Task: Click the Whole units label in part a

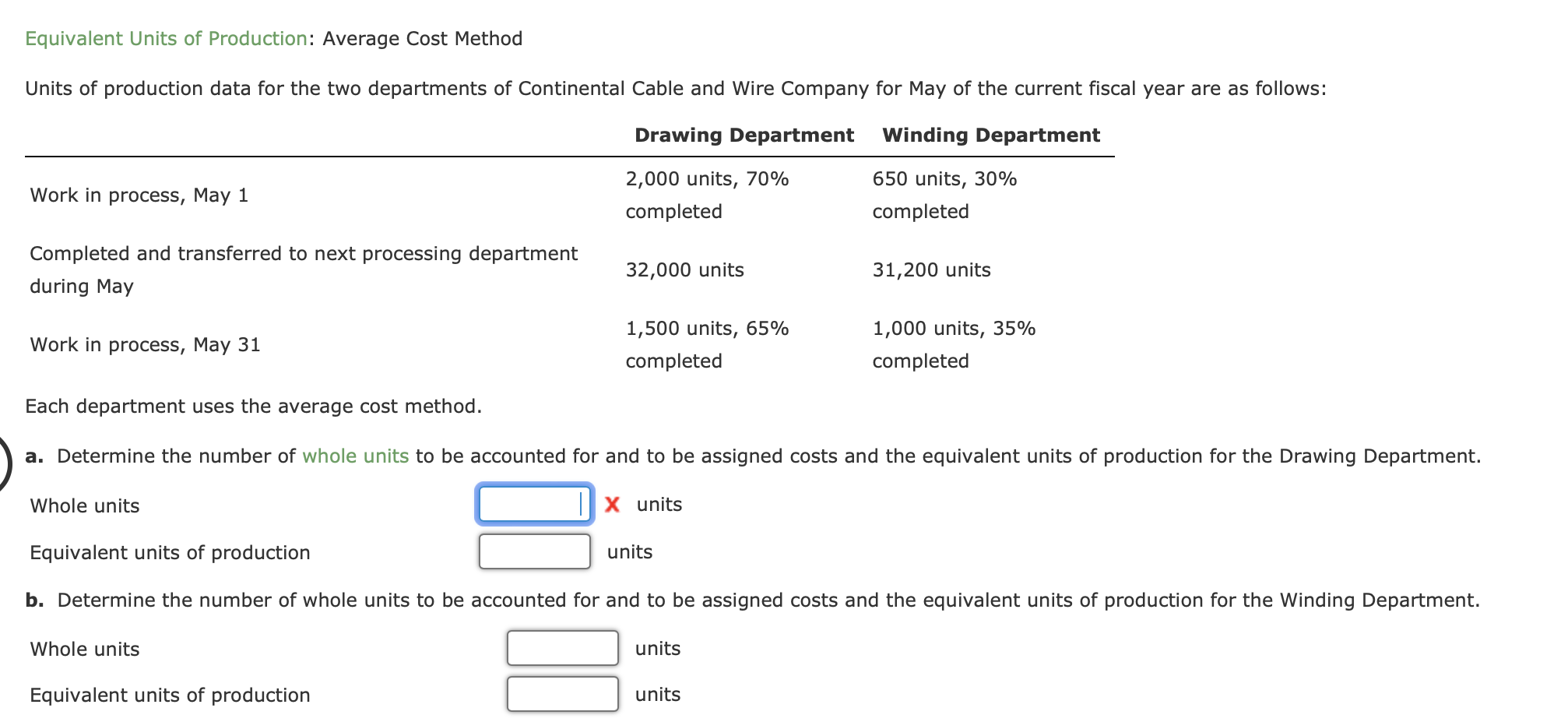Action: coord(83,505)
